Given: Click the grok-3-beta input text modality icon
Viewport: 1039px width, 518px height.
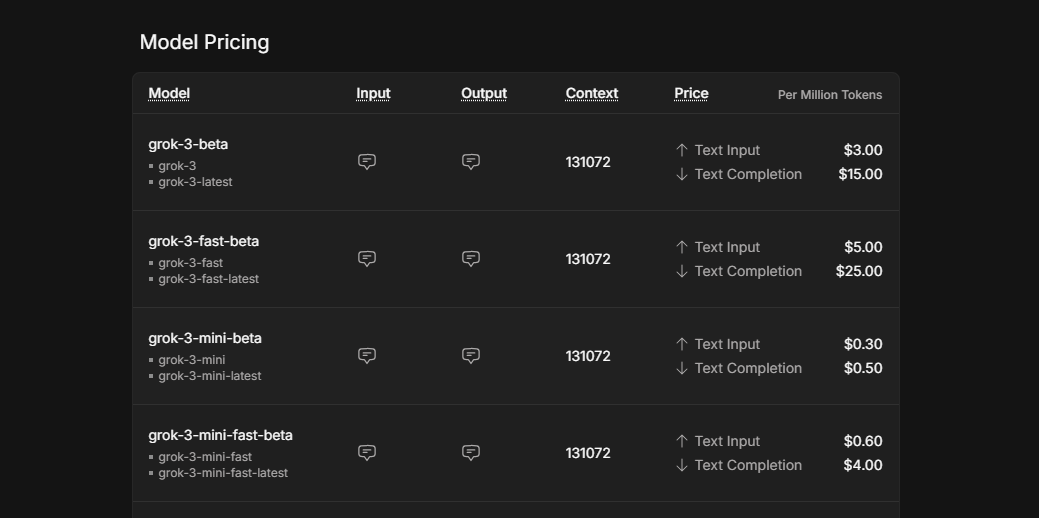Looking at the screenshot, I should [x=367, y=162].
